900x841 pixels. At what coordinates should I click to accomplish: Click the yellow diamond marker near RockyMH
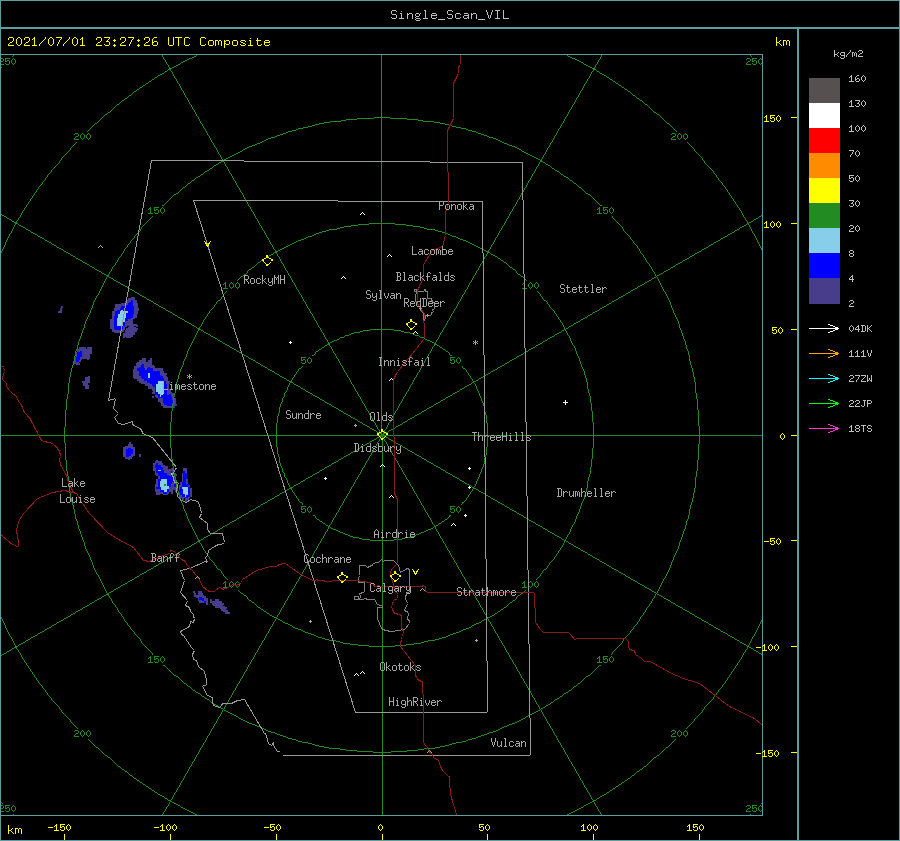267,261
